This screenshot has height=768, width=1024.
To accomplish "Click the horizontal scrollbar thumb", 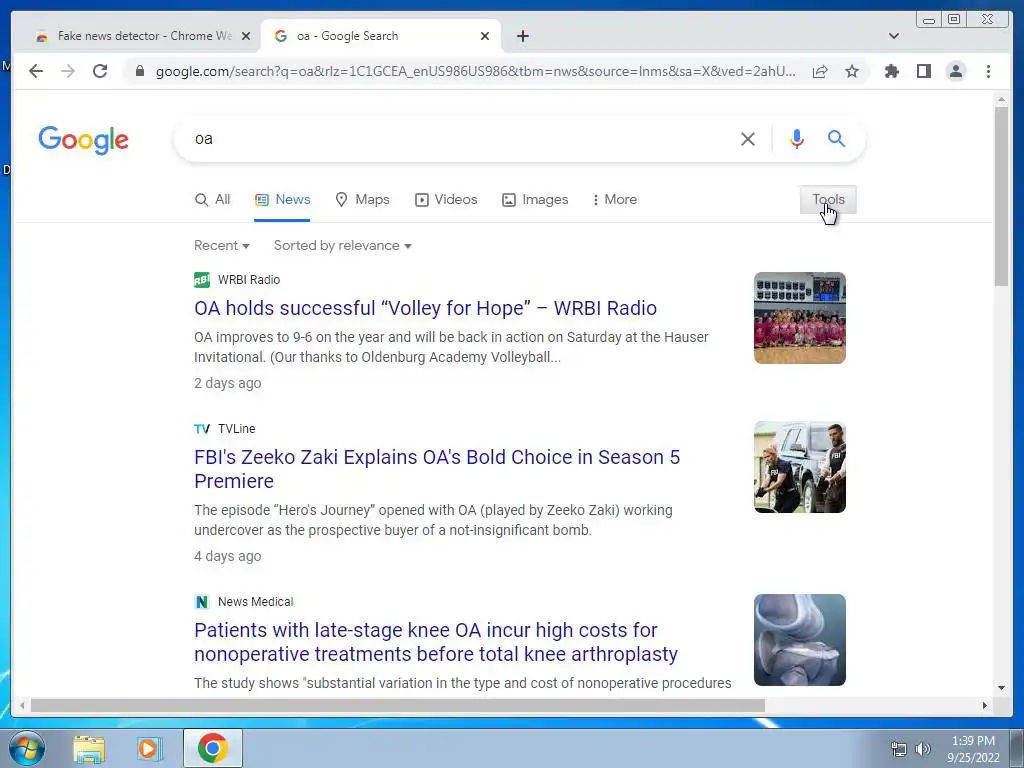I will coord(397,705).
